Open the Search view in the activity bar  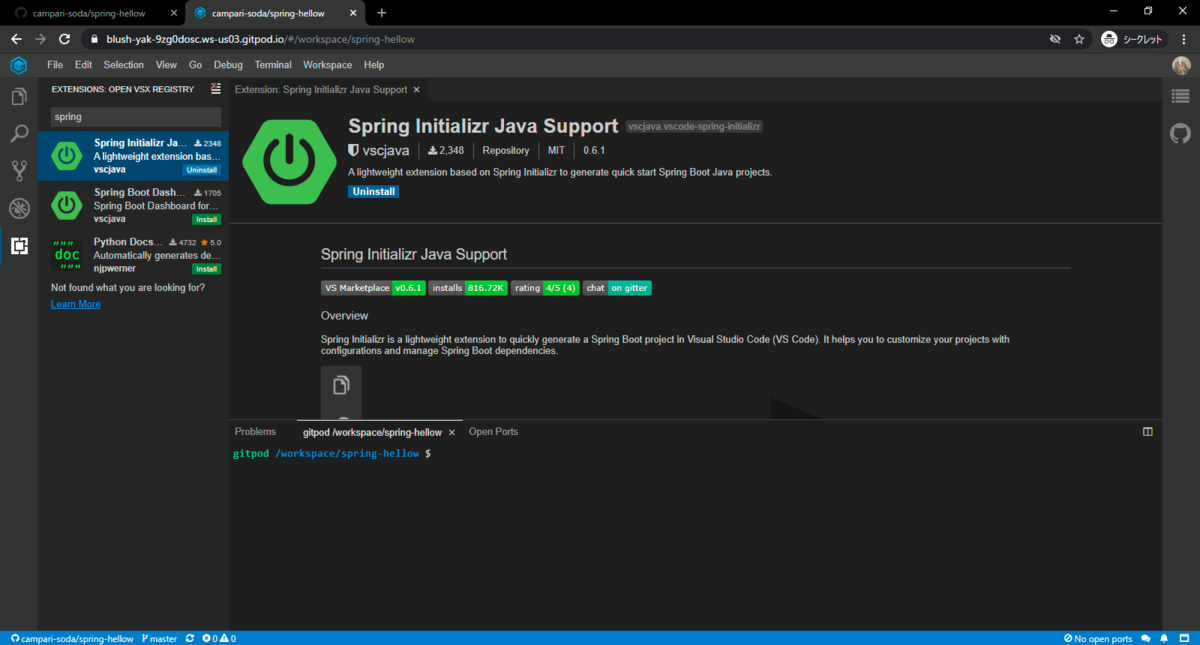coord(18,134)
